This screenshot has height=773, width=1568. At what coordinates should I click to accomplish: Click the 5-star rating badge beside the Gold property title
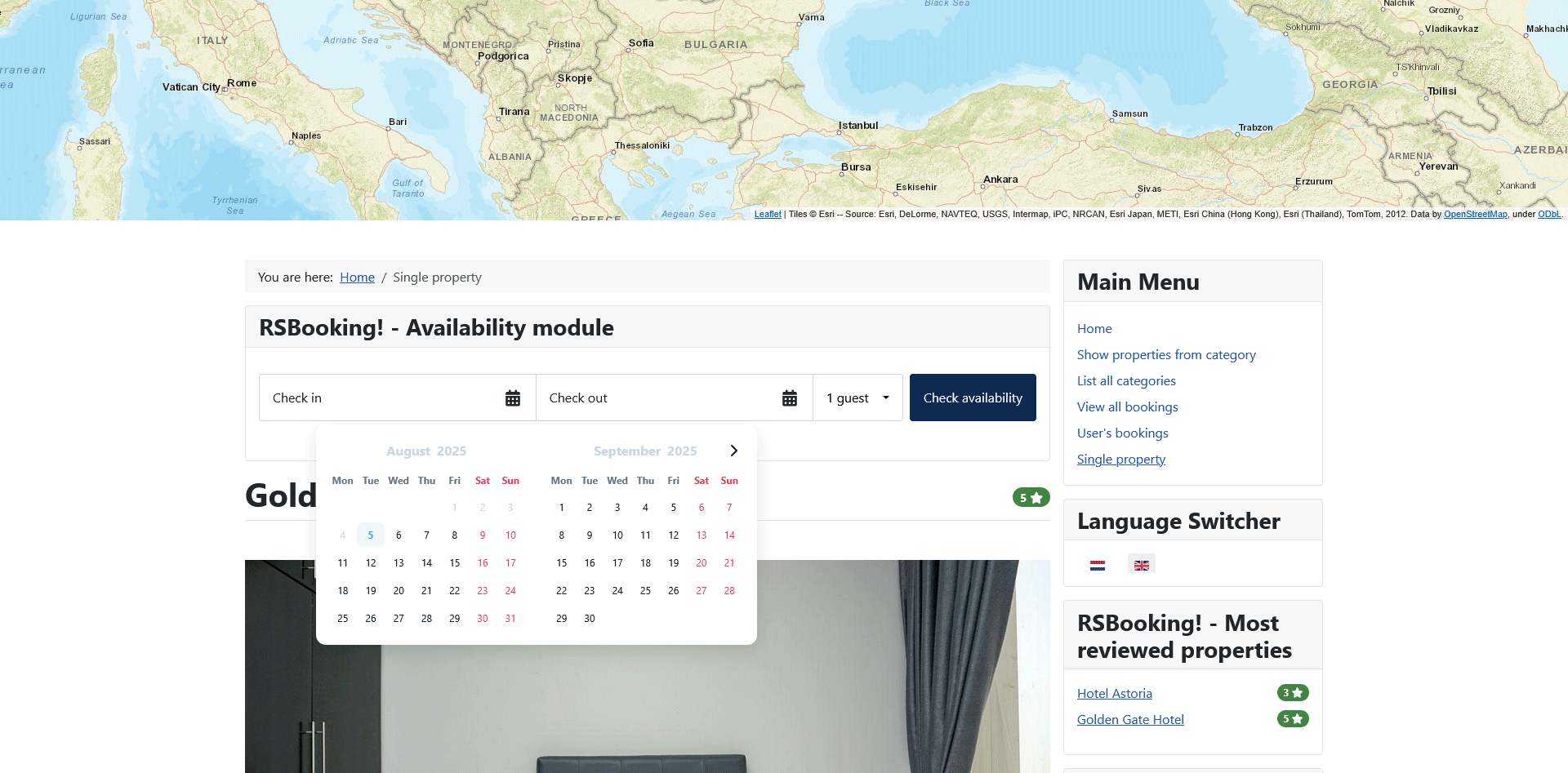point(1031,497)
